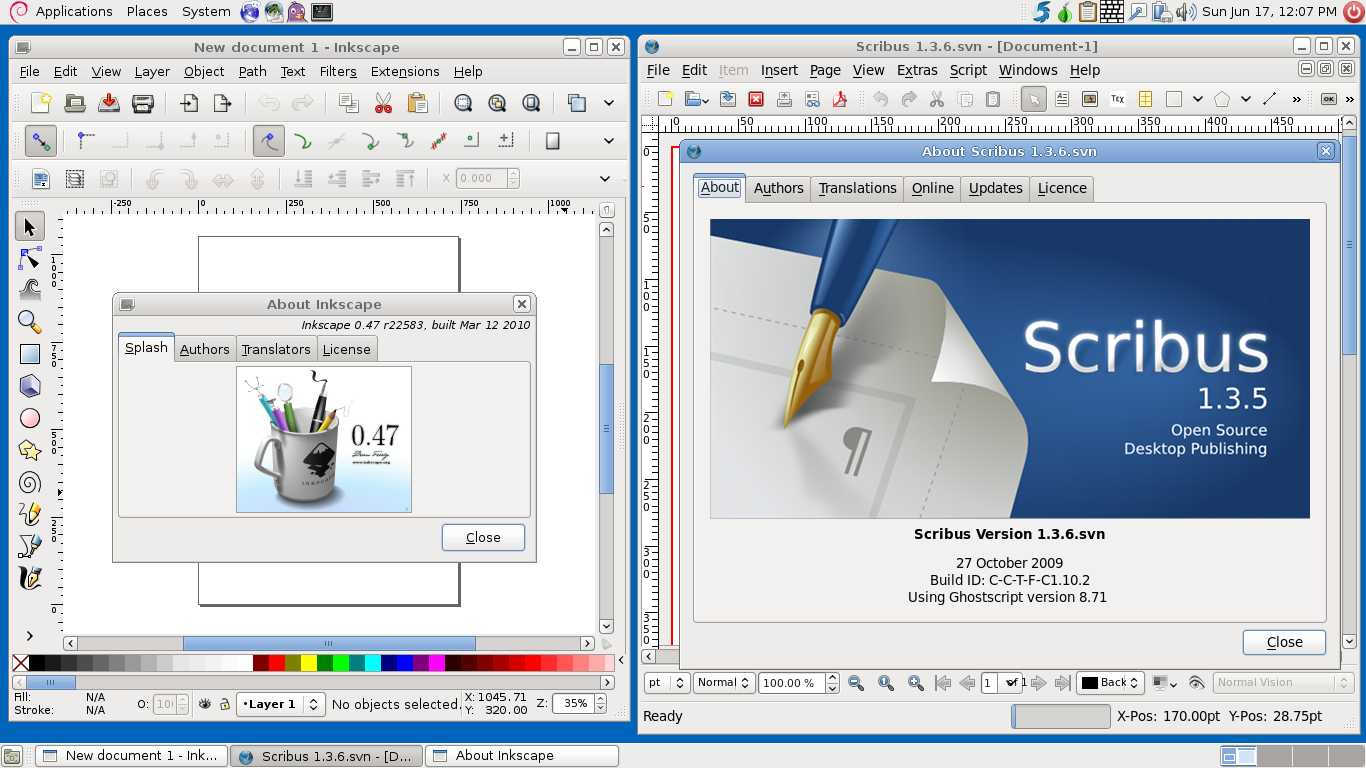Image resolution: width=1366 pixels, height=768 pixels.
Task: Click the Cut scissors icon in Inkscape
Action: coord(383,103)
